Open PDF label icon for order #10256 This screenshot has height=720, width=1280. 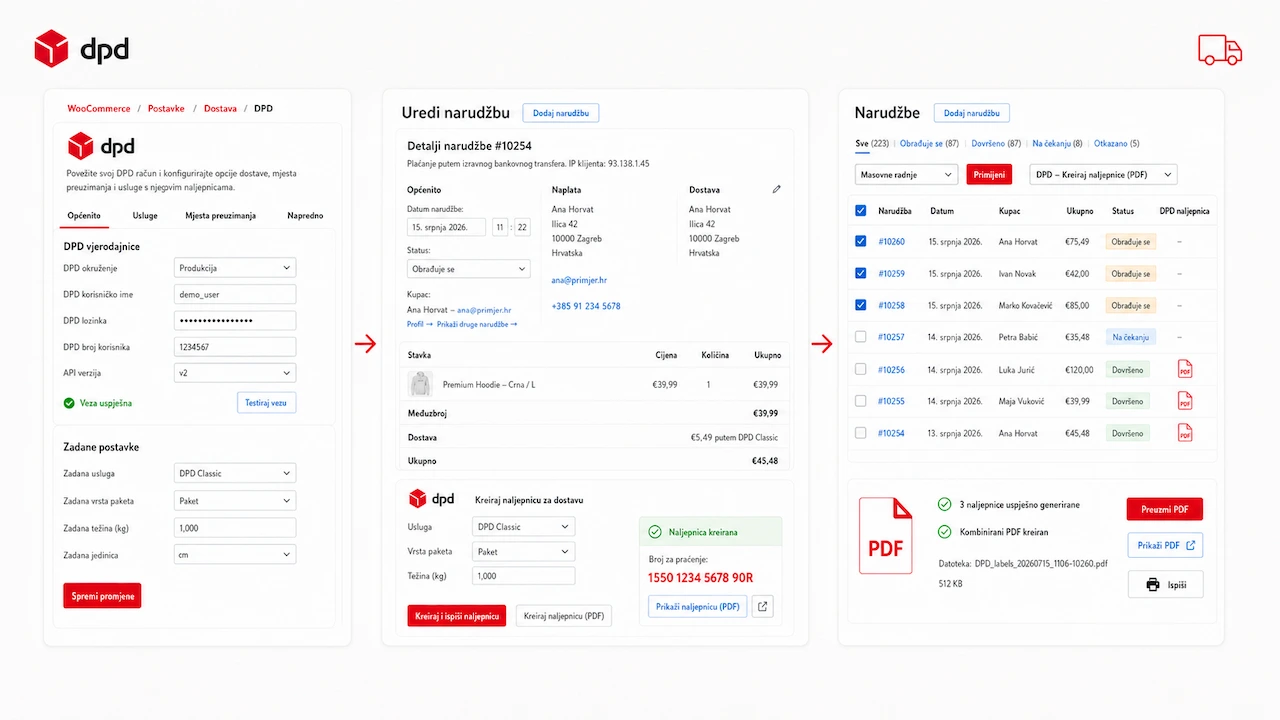(x=1185, y=369)
